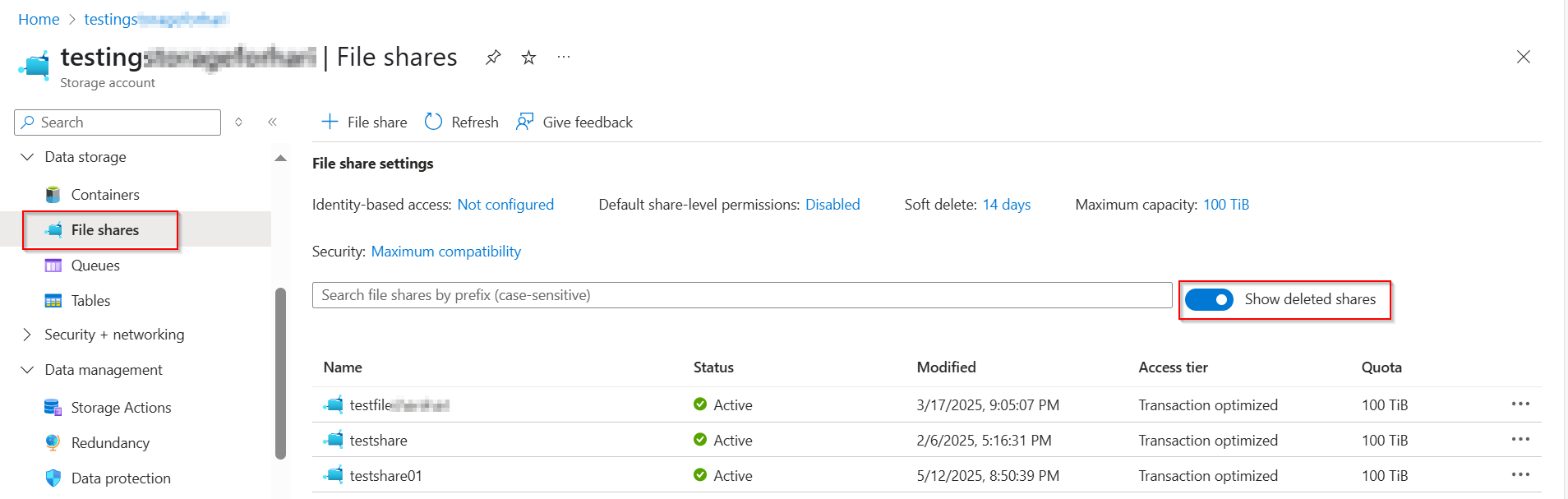Click the Active status check for testshare01
The height and width of the screenshot is (499, 1568).
pyautogui.click(x=700, y=474)
